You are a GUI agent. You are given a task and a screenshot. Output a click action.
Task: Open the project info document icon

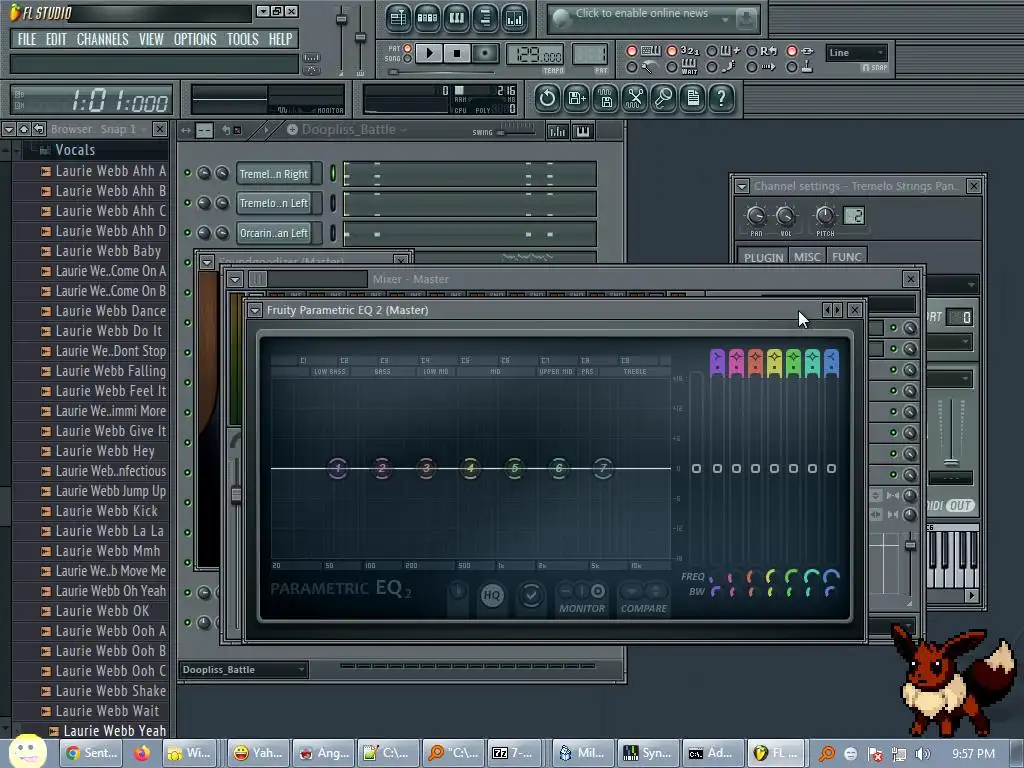(x=693, y=99)
